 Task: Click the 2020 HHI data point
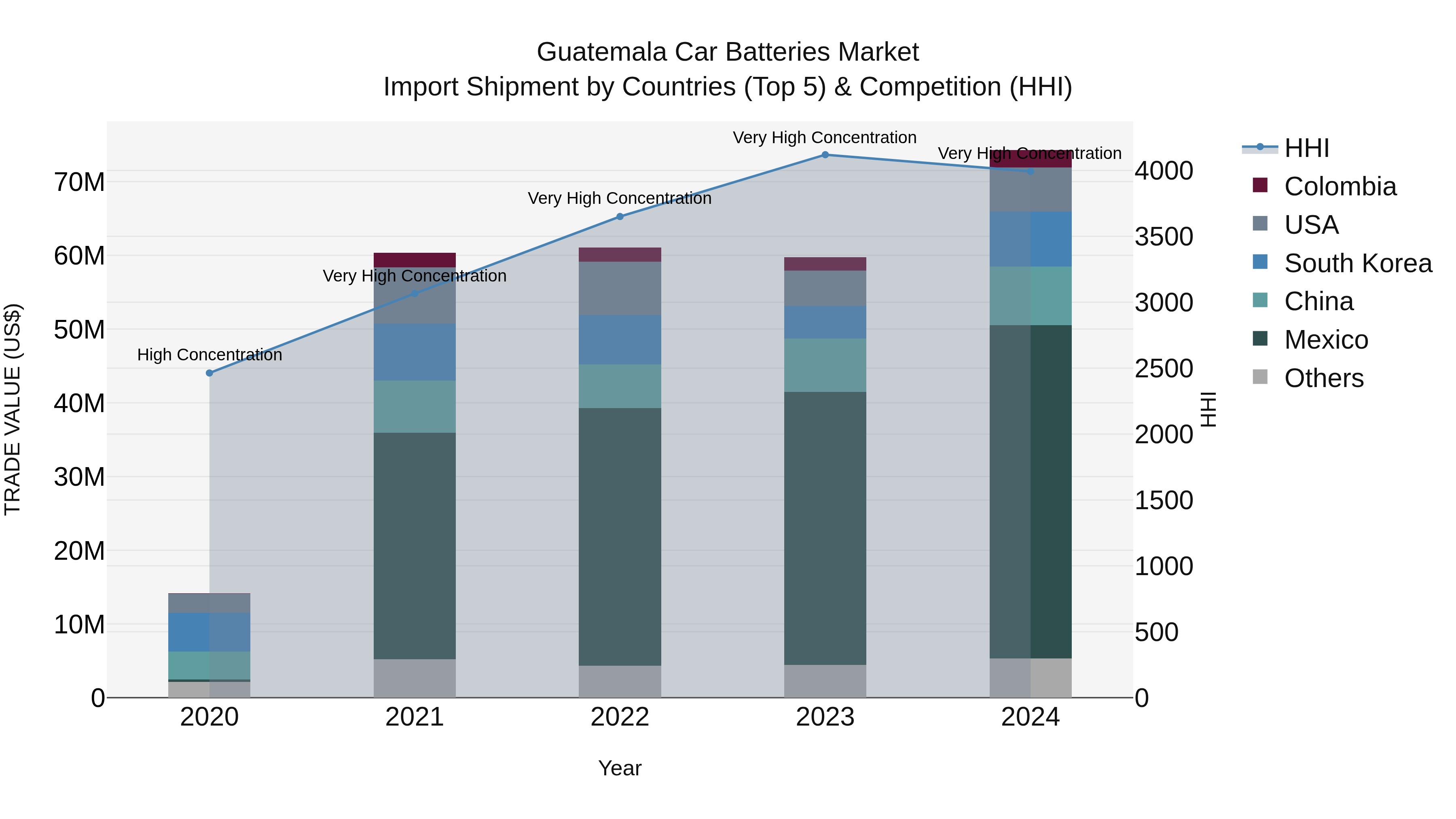tap(210, 373)
